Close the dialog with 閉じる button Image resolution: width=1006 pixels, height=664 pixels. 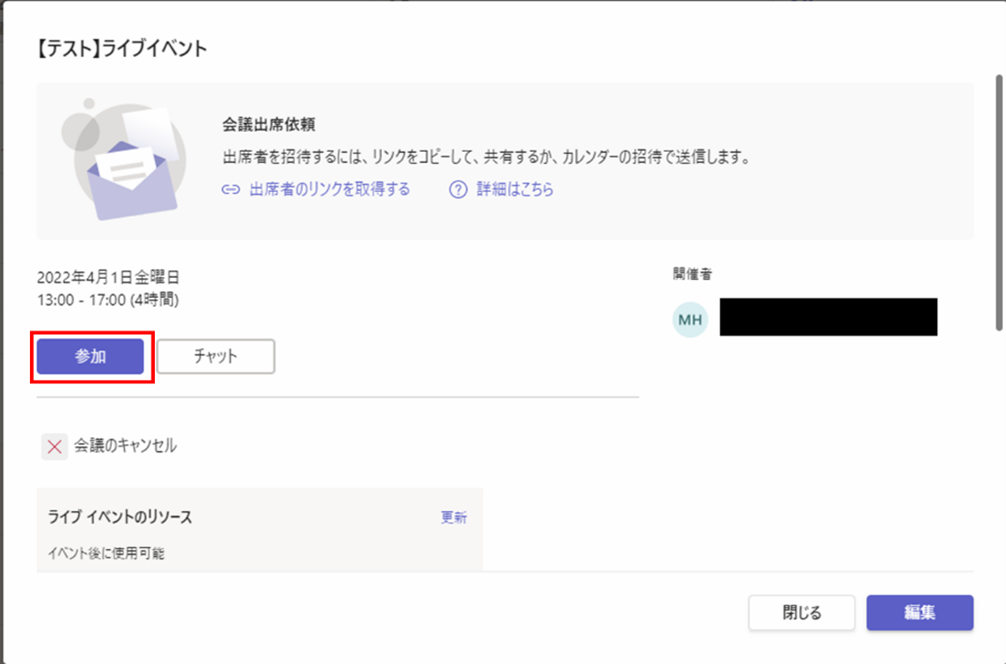tap(801, 613)
